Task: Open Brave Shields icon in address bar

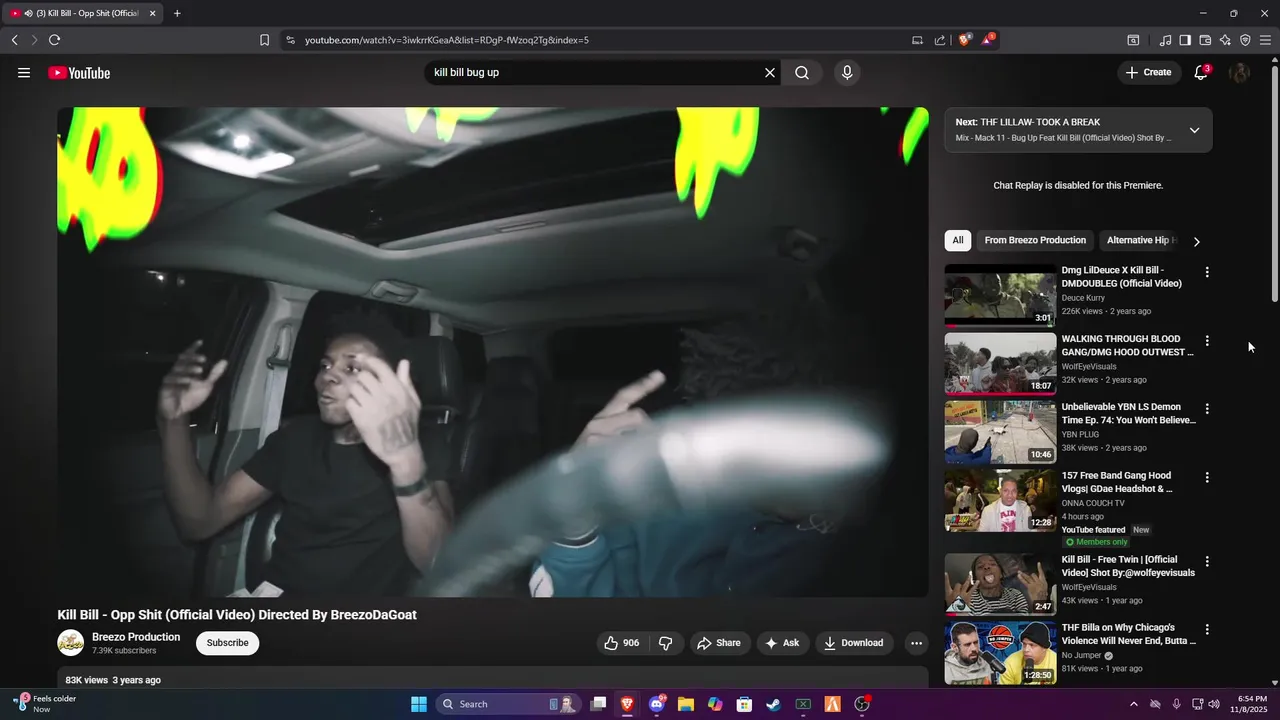Action: click(965, 40)
